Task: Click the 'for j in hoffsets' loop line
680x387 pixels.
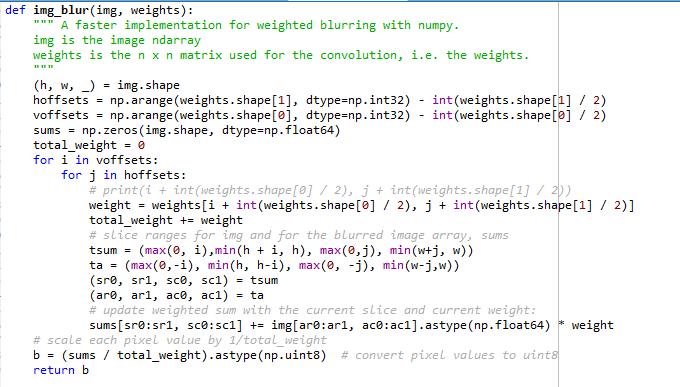Action: click(x=124, y=175)
